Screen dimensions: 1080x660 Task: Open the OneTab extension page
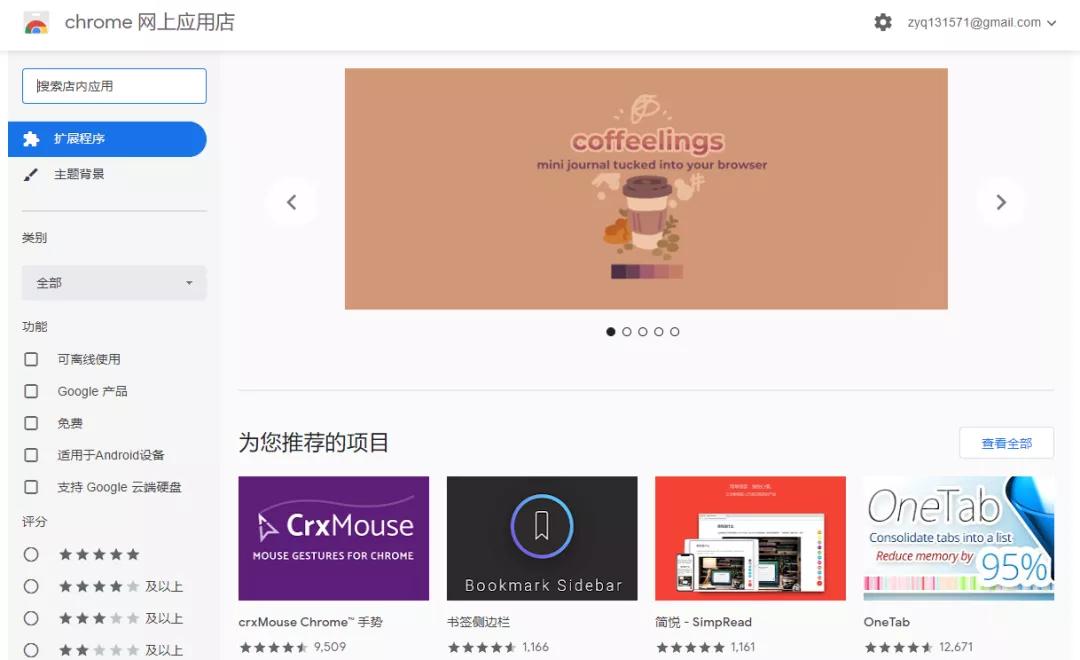pos(957,538)
